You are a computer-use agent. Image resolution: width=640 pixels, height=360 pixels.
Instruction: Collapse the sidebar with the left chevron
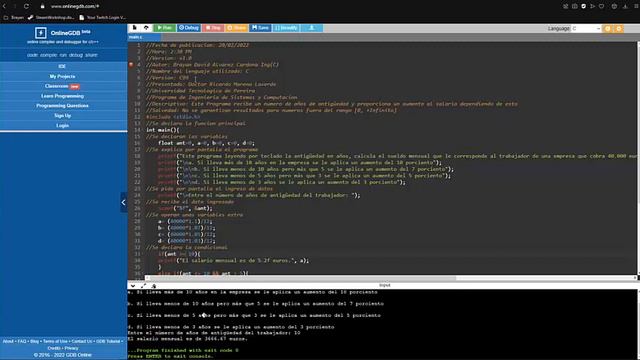tap(124, 202)
